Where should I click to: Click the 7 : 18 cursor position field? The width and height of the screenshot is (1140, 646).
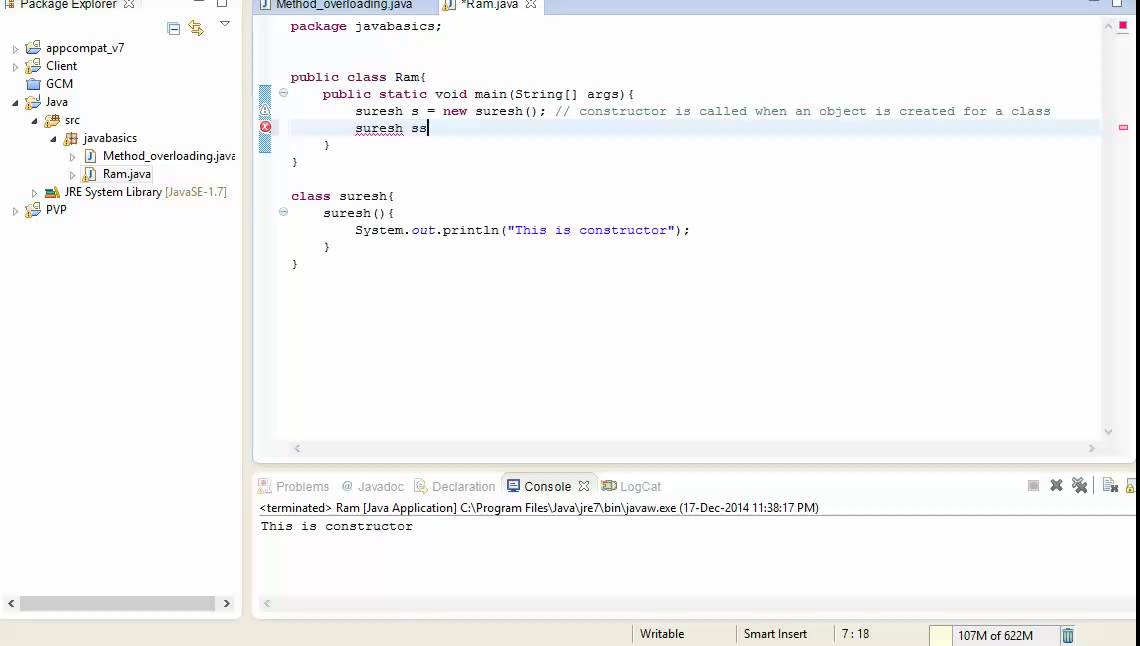(855, 634)
